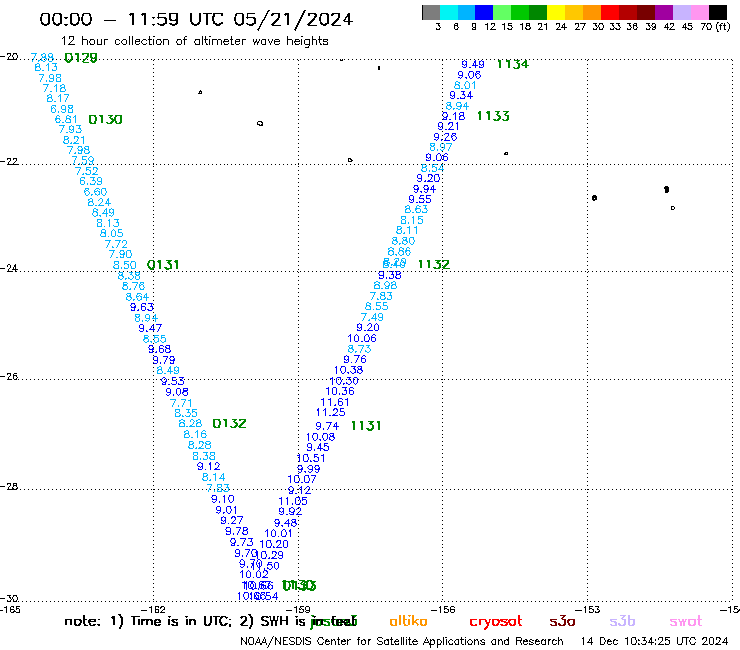Screen dimensions: 740x650
Task: Click the wave height value '9.21'
Action: pyautogui.click(x=448, y=126)
